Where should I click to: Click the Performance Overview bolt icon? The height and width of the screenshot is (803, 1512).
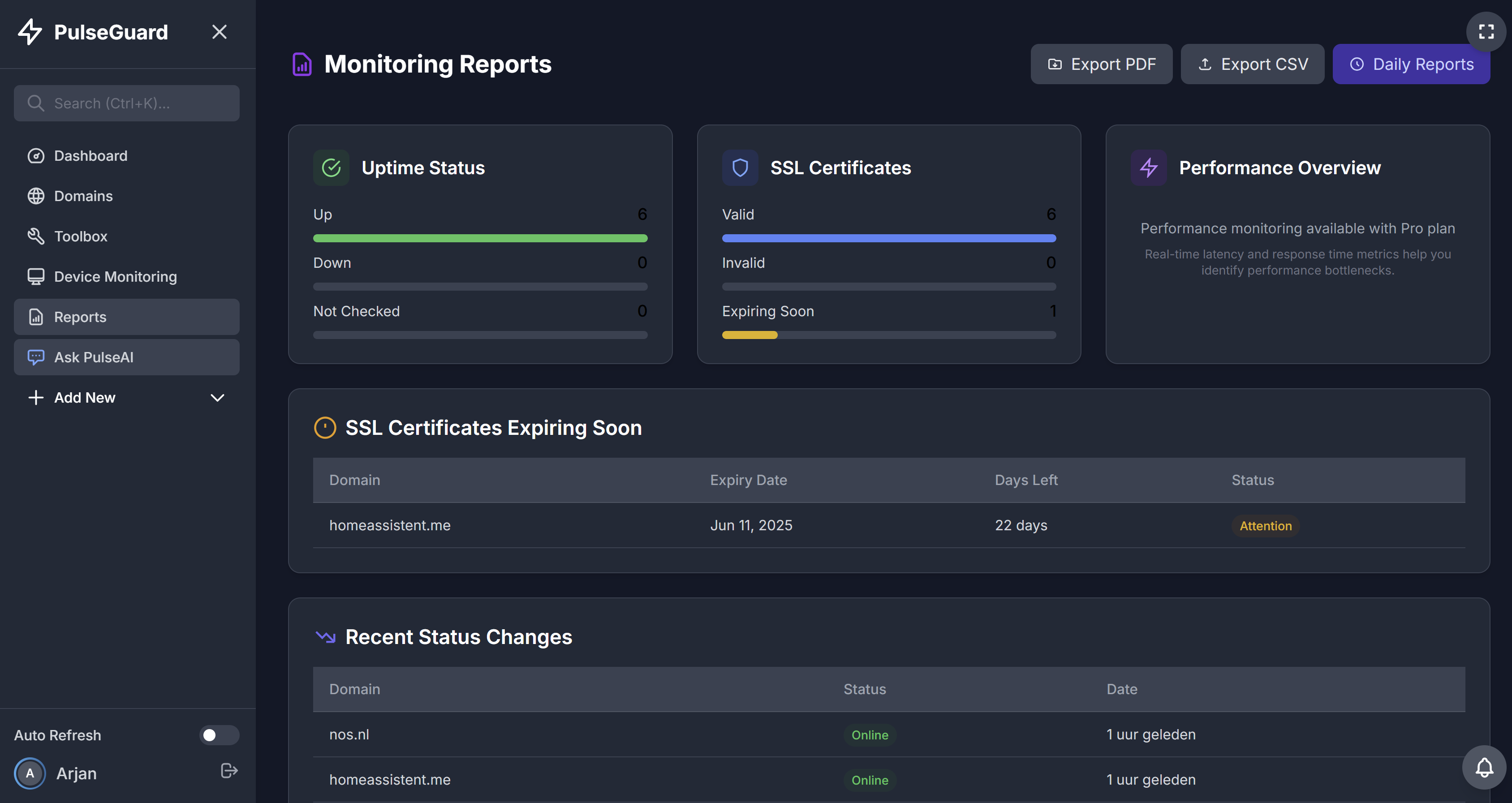[1148, 168]
